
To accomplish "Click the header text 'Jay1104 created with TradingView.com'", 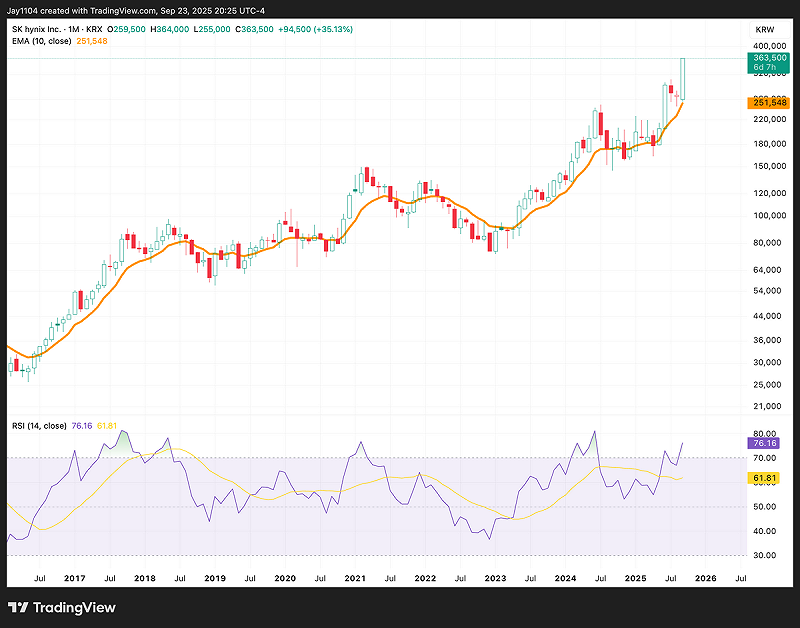I will [x=81, y=11].
